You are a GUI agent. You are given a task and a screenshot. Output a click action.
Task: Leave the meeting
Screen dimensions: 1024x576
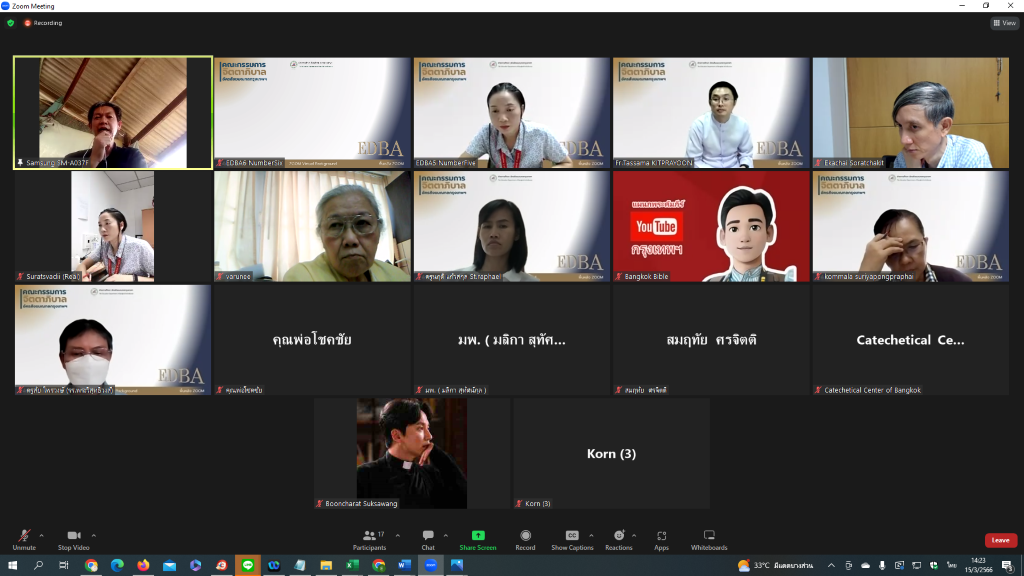1000,540
